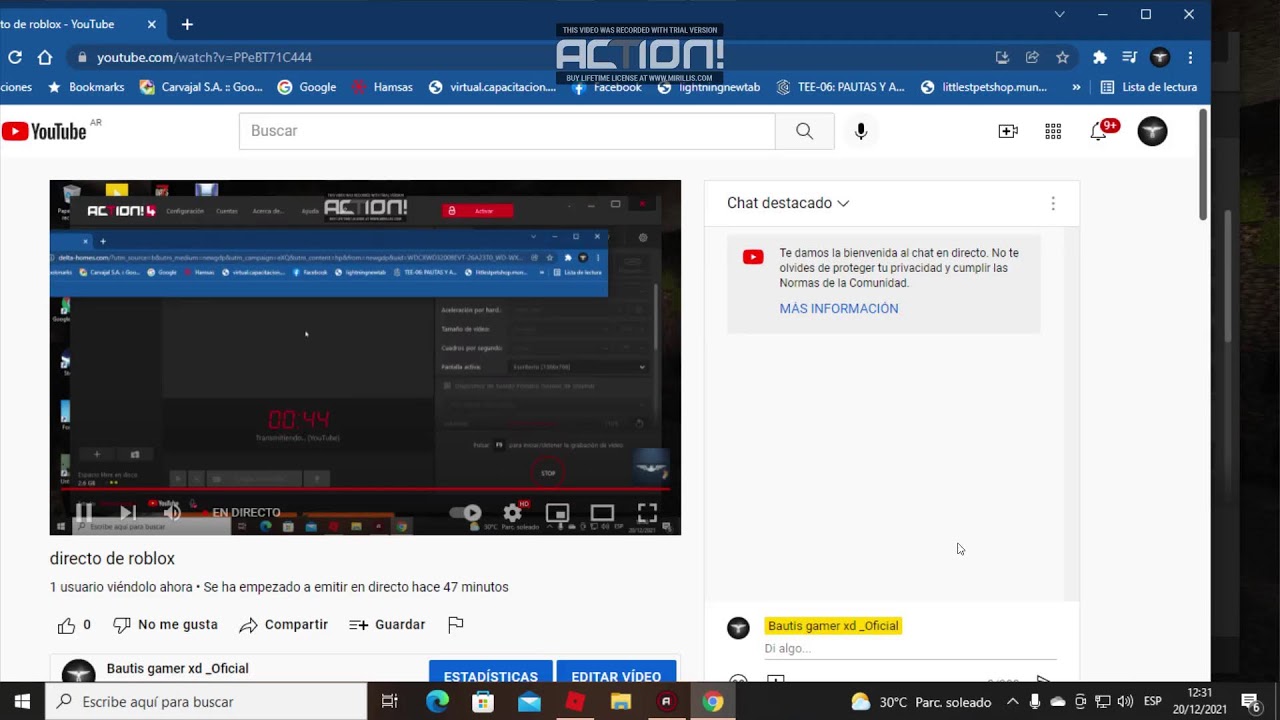1280x720 pixels.
Task: Open a new Chrome tab
Action: (187, 24)
